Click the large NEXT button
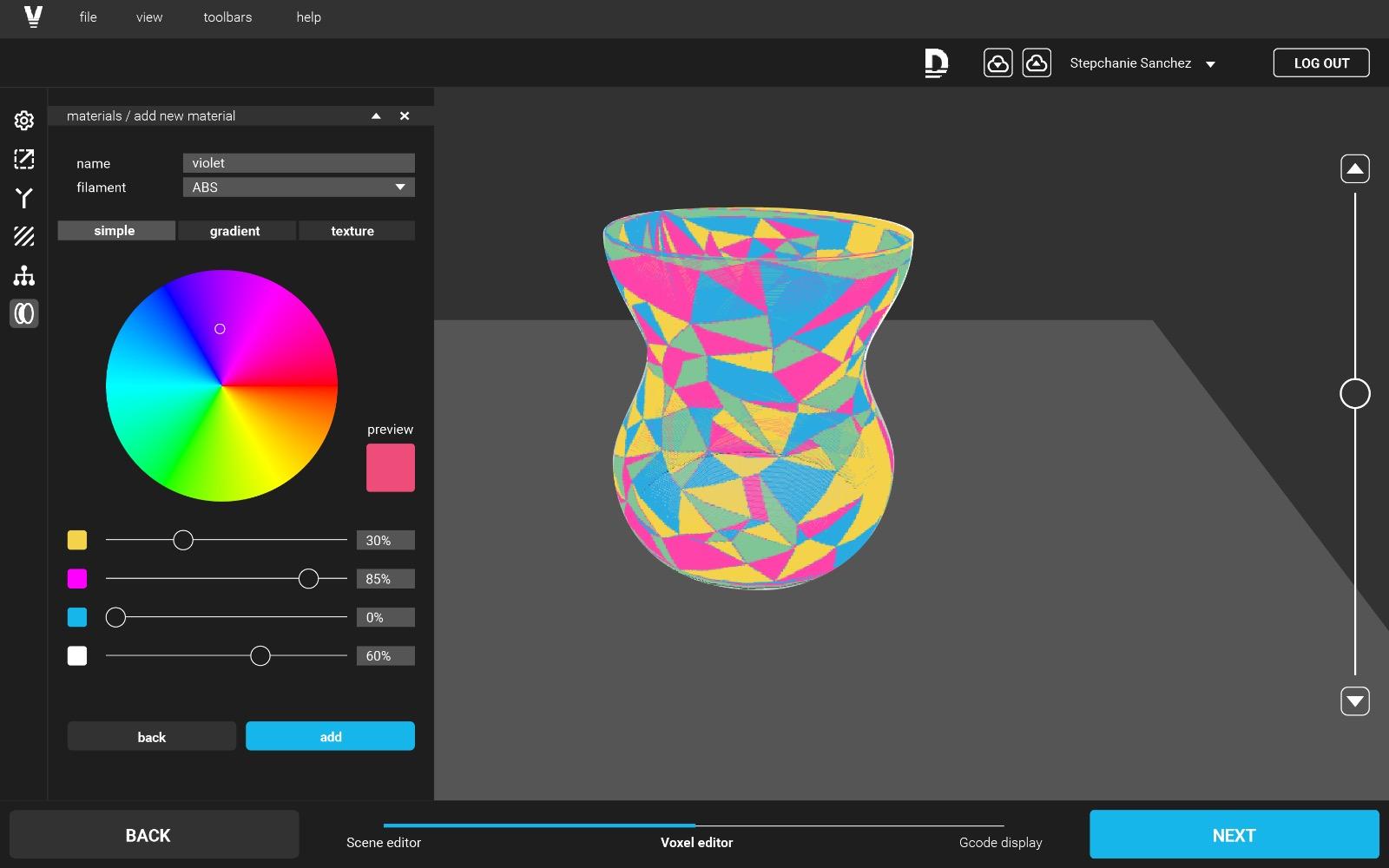The width and height of the screenshot is (1389, 868). point(1234,835)
